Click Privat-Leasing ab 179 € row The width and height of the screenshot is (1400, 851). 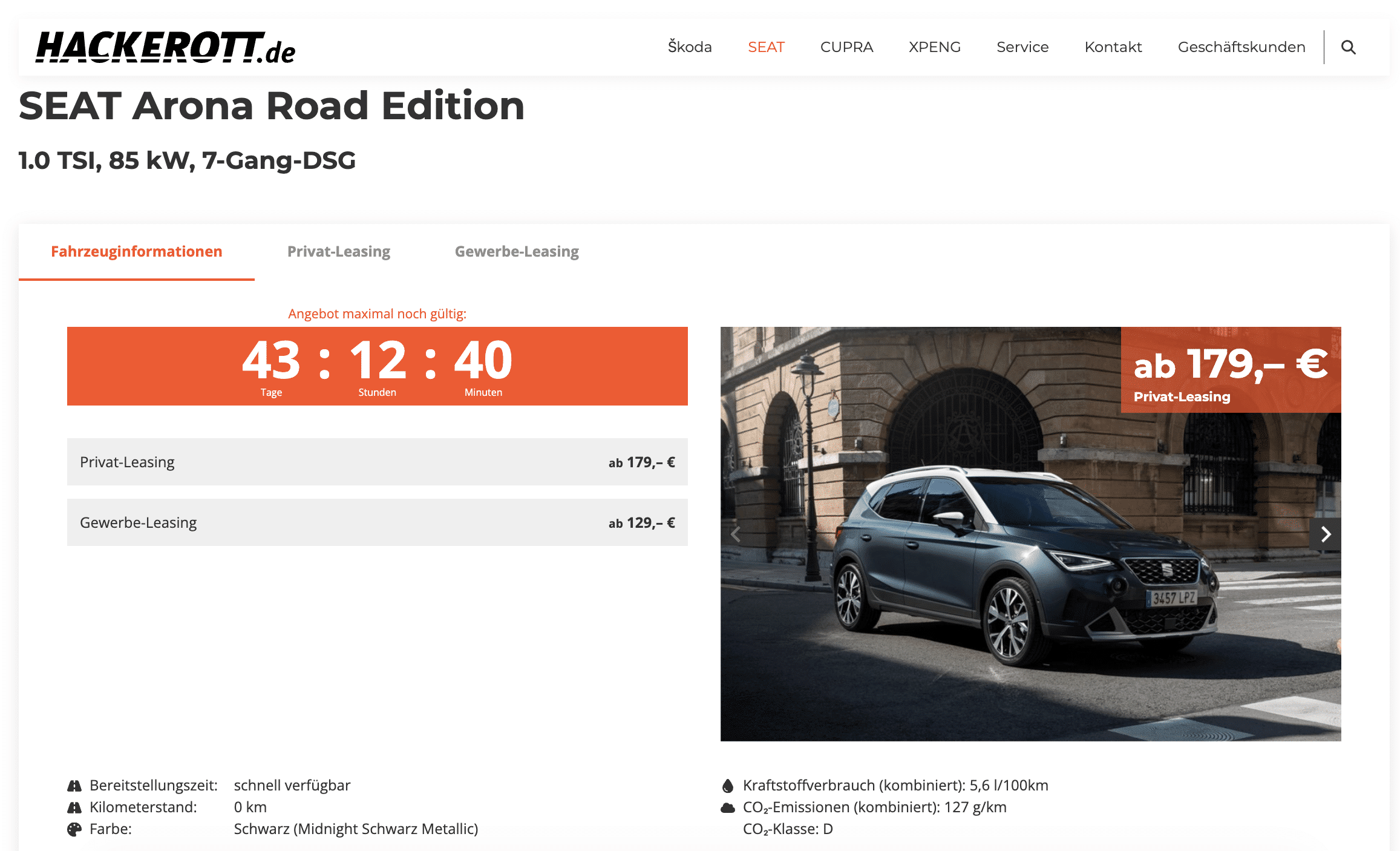(x=378, y=462)
